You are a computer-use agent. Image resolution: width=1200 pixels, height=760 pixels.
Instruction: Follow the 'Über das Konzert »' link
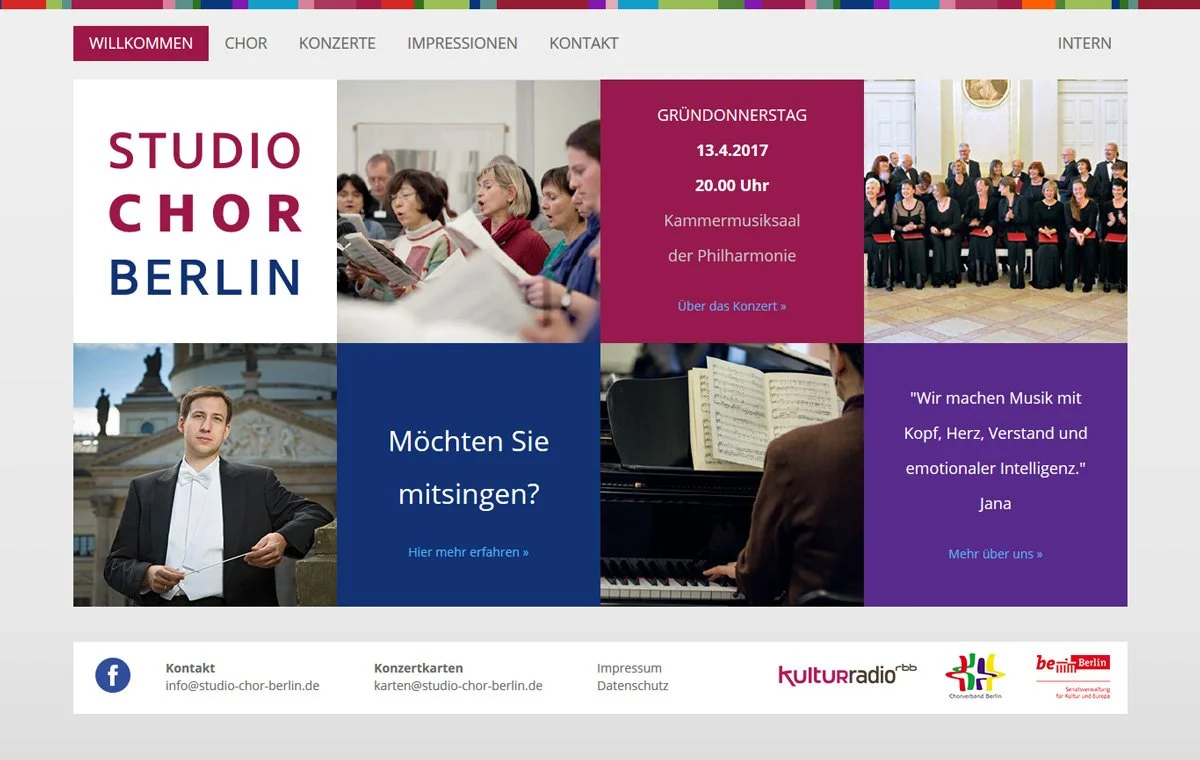pyautogui.click(x=732, y=306)
